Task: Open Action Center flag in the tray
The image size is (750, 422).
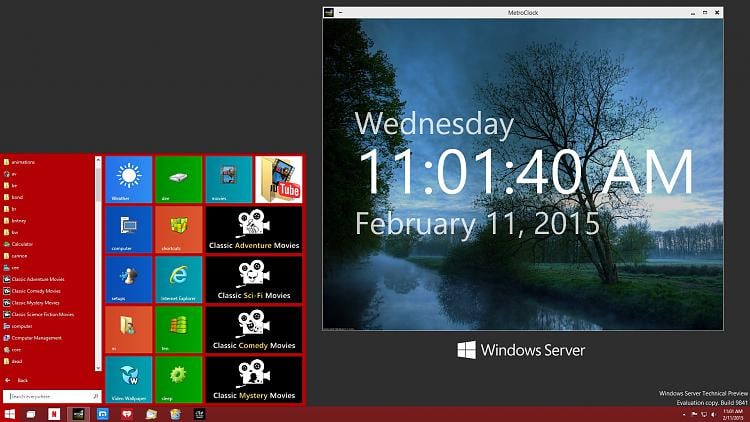Action: 694,414
